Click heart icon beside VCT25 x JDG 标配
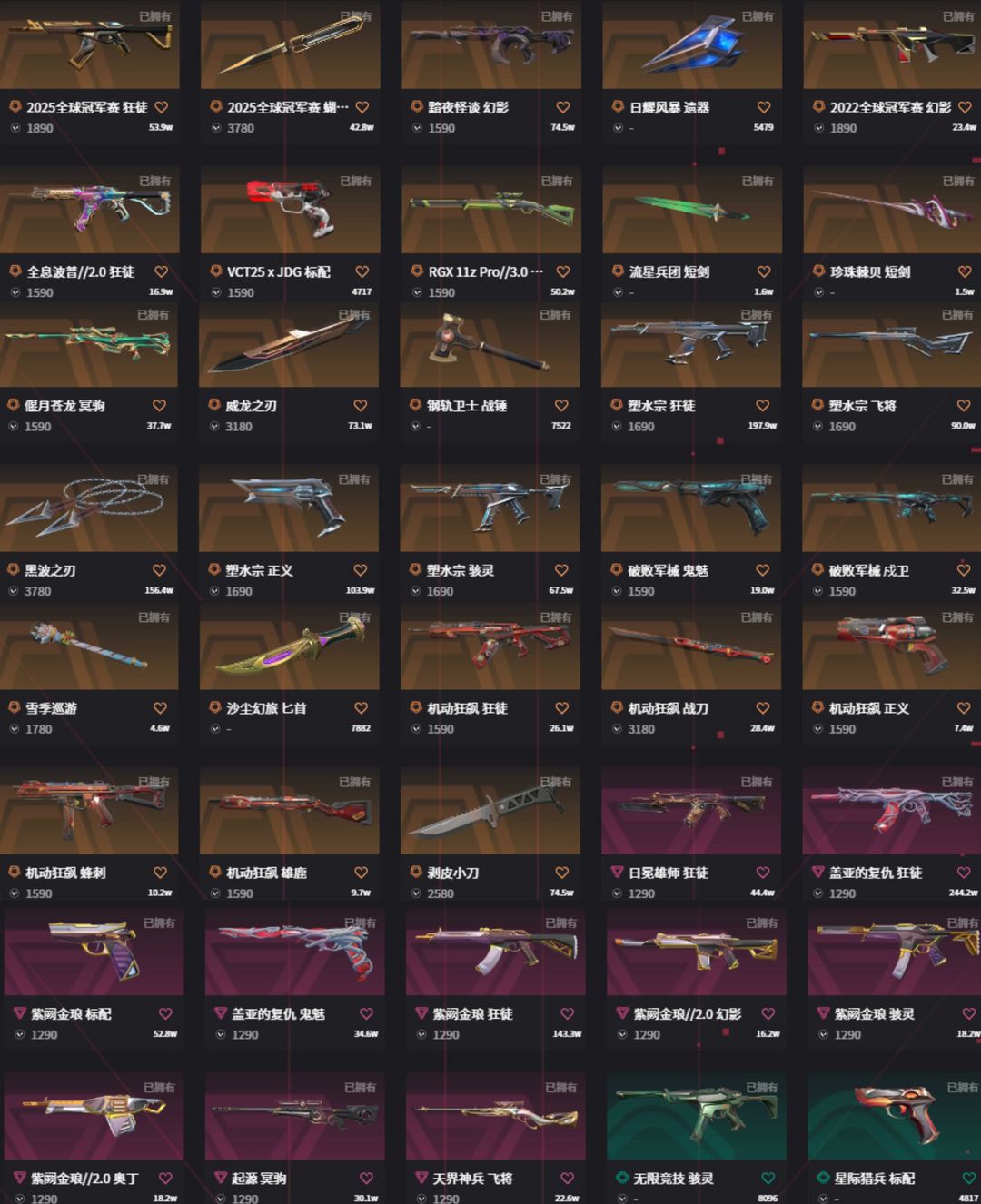Screen dimensions: 981x1204 pyautogui.click(x=362, y=271)
